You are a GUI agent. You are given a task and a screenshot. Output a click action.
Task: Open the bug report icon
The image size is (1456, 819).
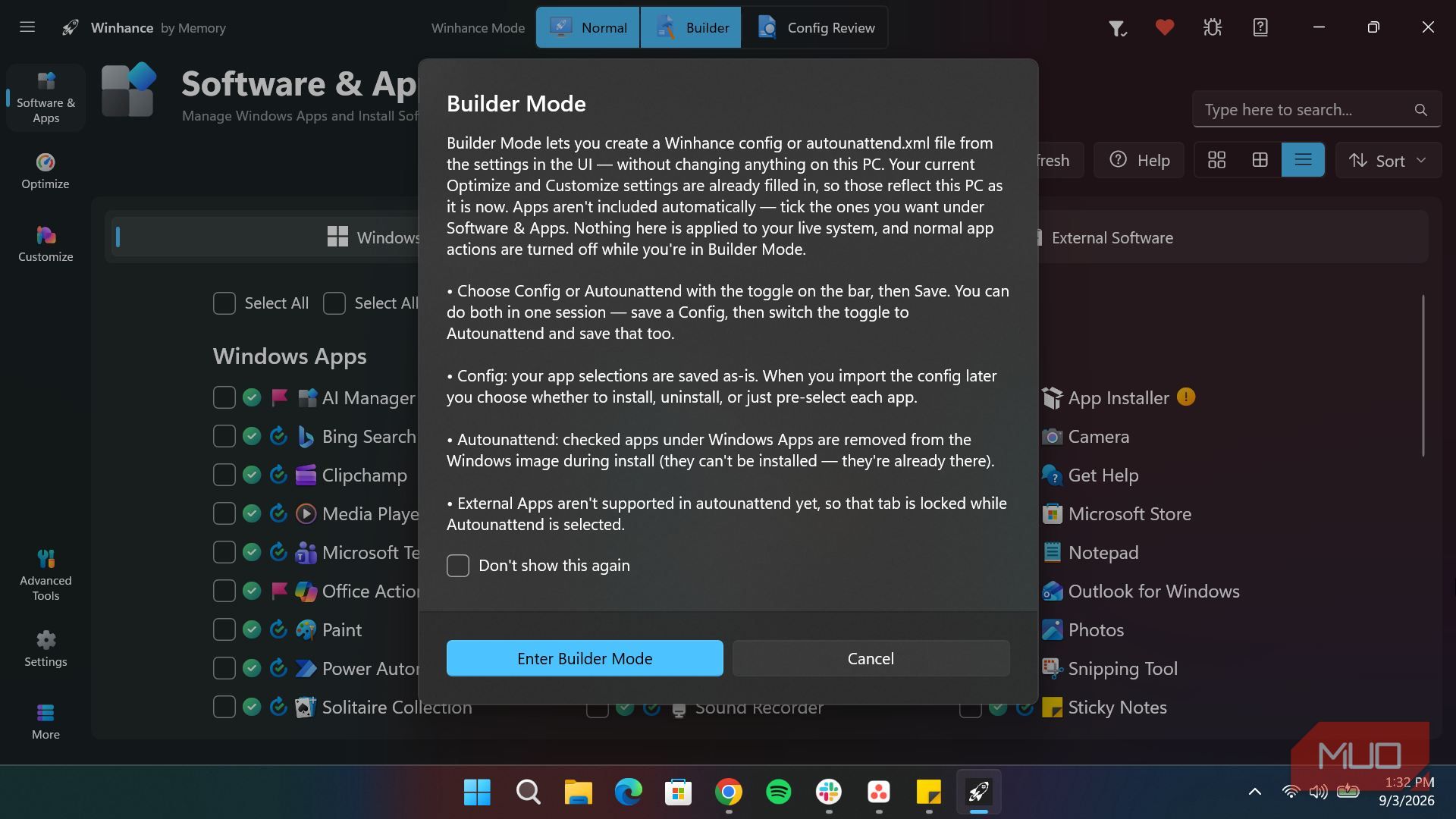point(1213,27)
